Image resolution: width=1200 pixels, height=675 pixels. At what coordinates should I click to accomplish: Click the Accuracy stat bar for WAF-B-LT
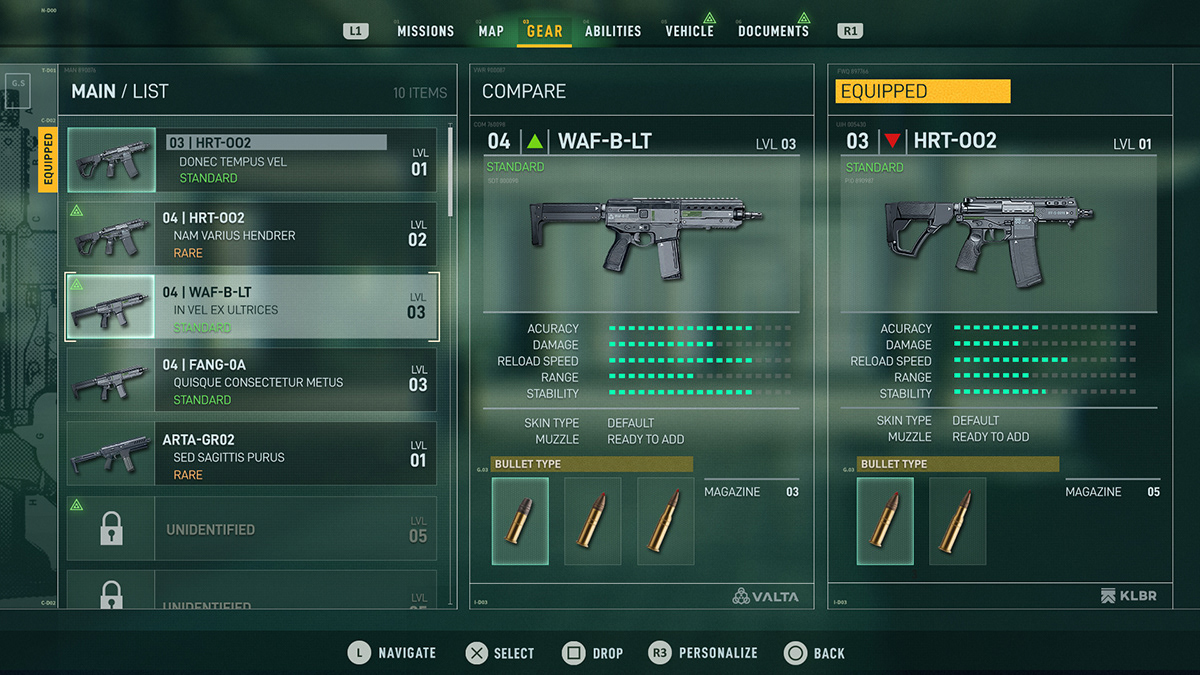(x=700, y=328)
